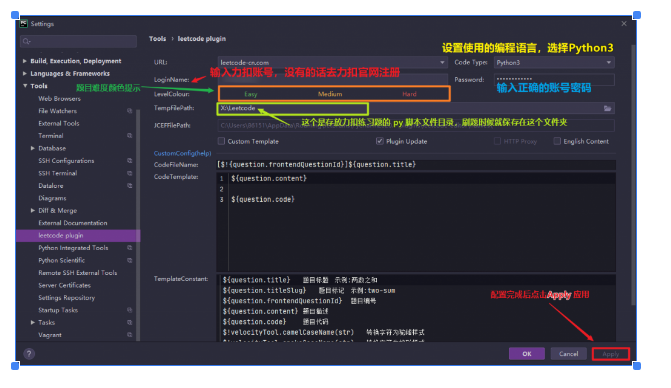Enable the English Content checkbox
This screenshot has height=388, width=671.
(557, 141)
